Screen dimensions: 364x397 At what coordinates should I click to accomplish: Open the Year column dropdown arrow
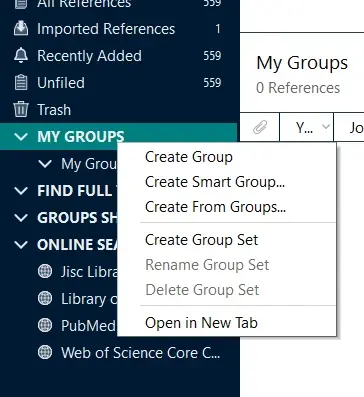[326, 127]
